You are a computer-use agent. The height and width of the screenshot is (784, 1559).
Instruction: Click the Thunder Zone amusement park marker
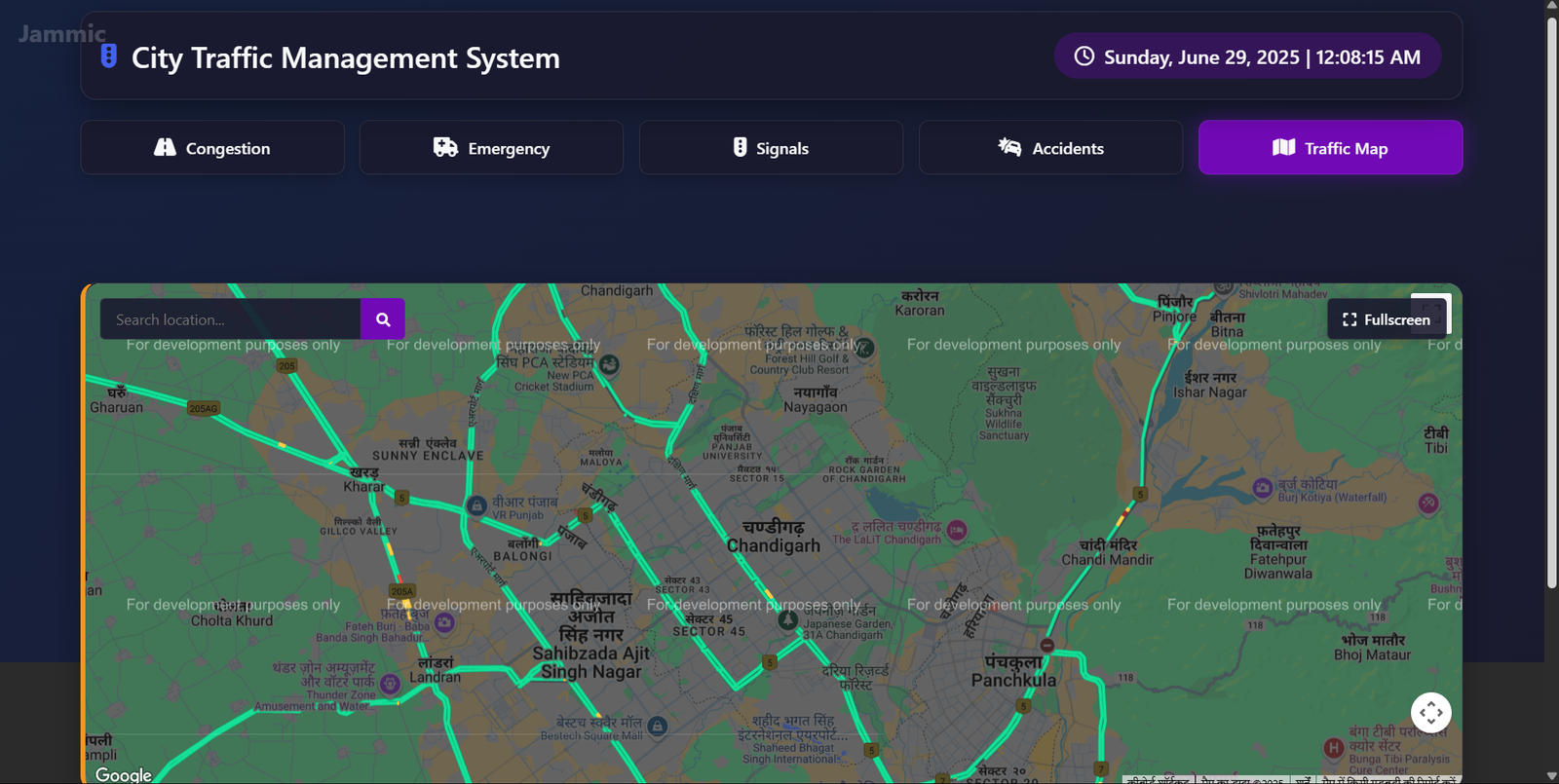(390, 684)
